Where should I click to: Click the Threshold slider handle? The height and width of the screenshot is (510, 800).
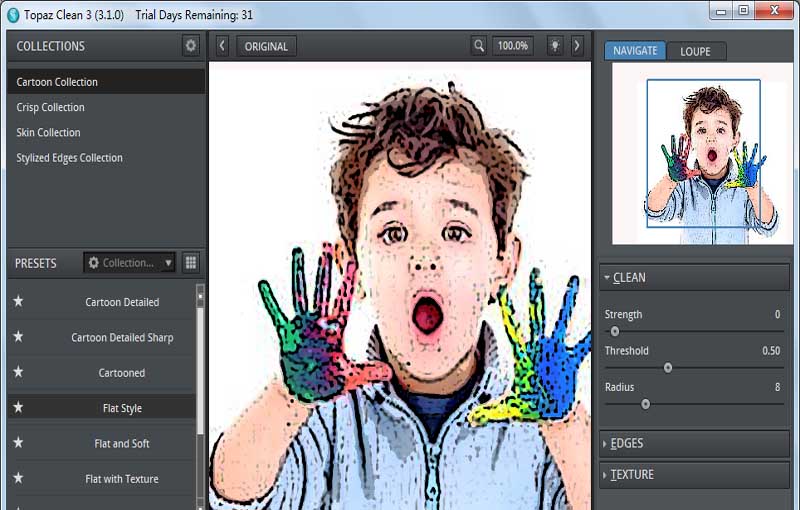[668, 368]
